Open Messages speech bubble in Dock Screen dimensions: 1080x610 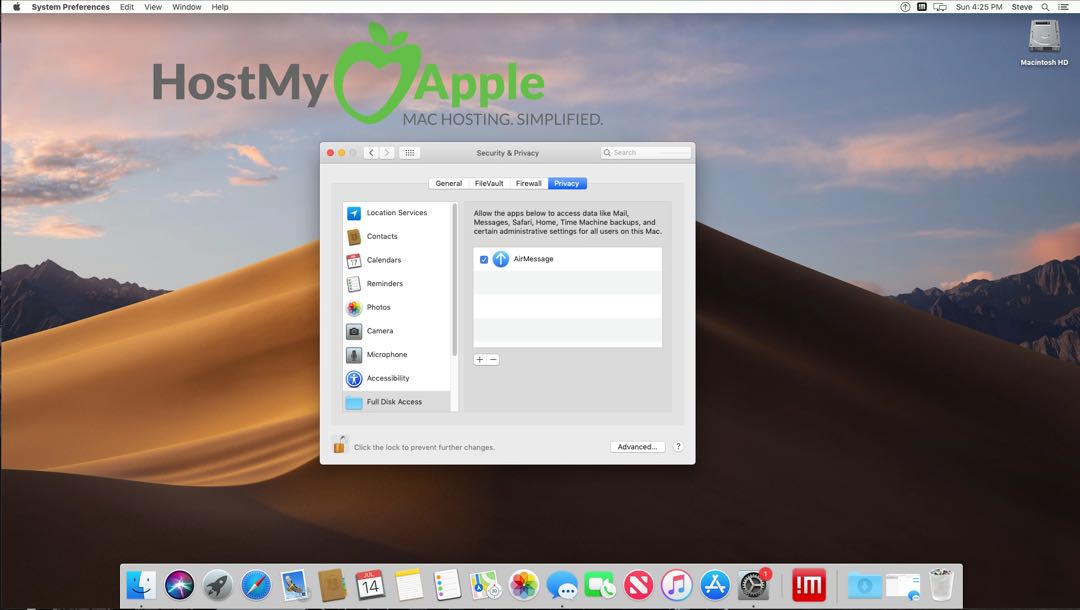point(562,585)
